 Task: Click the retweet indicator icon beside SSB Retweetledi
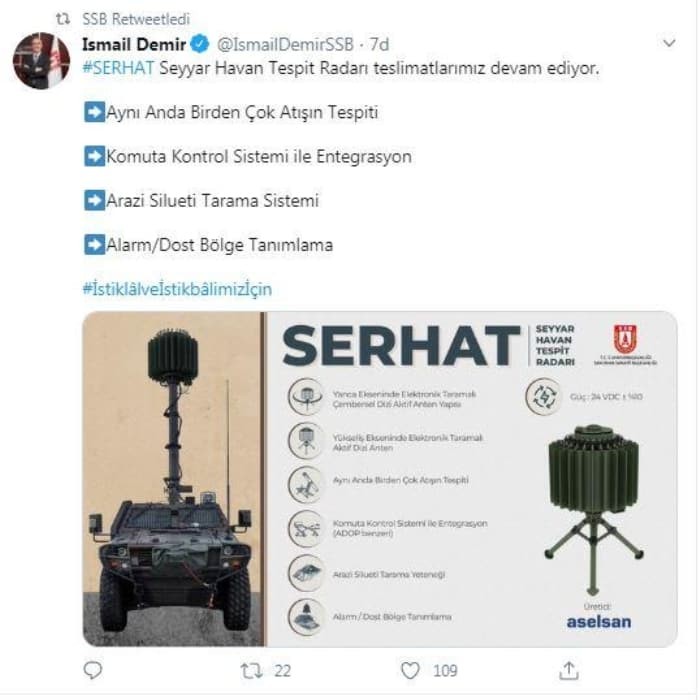point(63,19)
